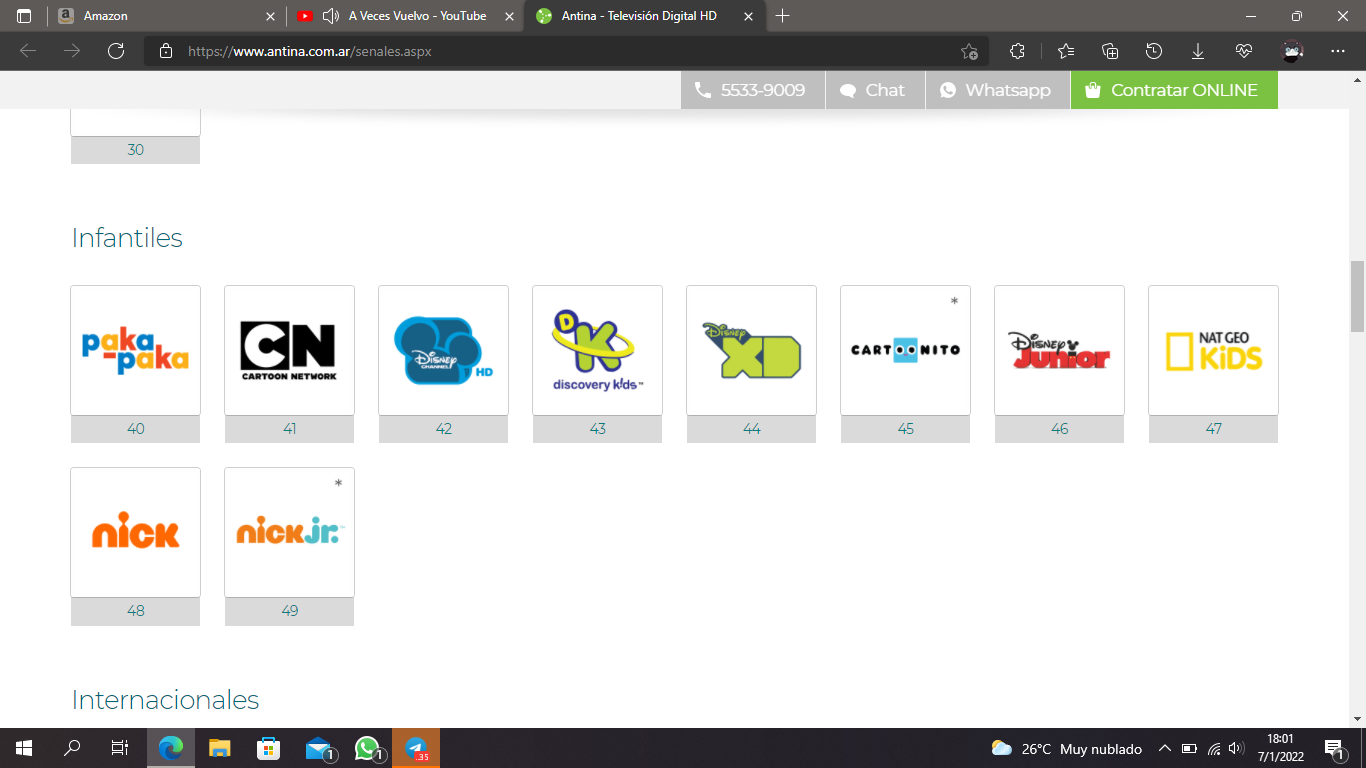Image resolution: width=1366 pixels, height=768 pixels.
Task: Open Telegram from the taskbar
Action: (416, 748)
